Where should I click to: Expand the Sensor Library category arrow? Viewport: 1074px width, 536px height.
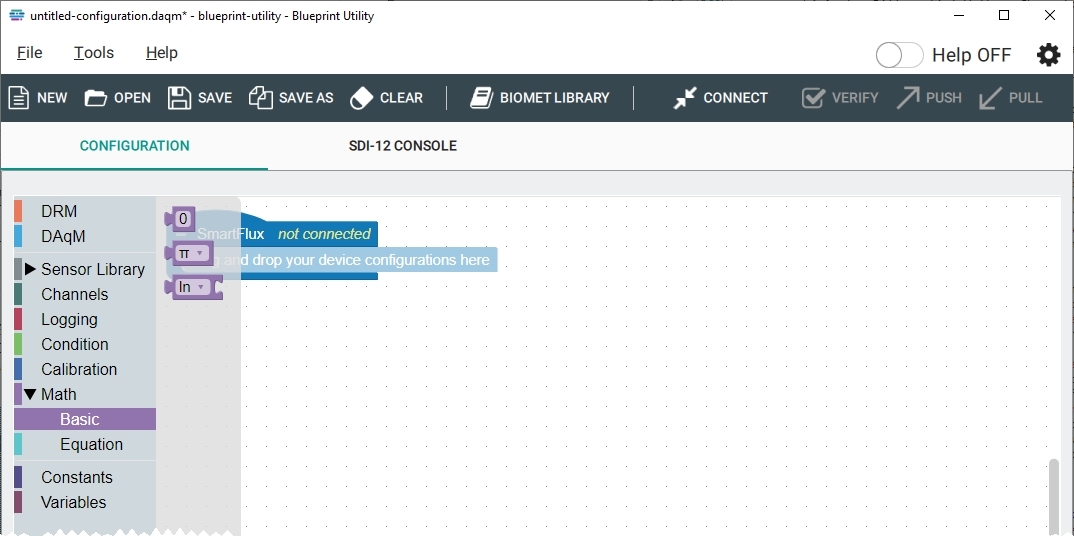pyautogui.click(x=30, y=269)
